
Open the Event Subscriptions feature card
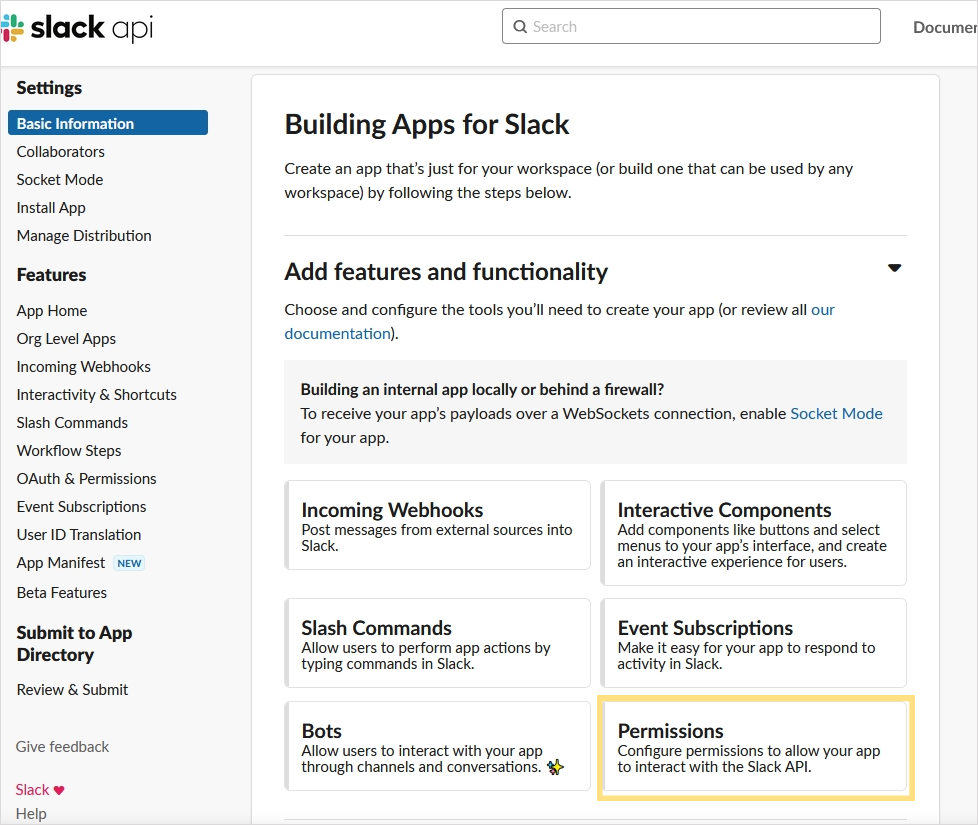click(753, 643)
